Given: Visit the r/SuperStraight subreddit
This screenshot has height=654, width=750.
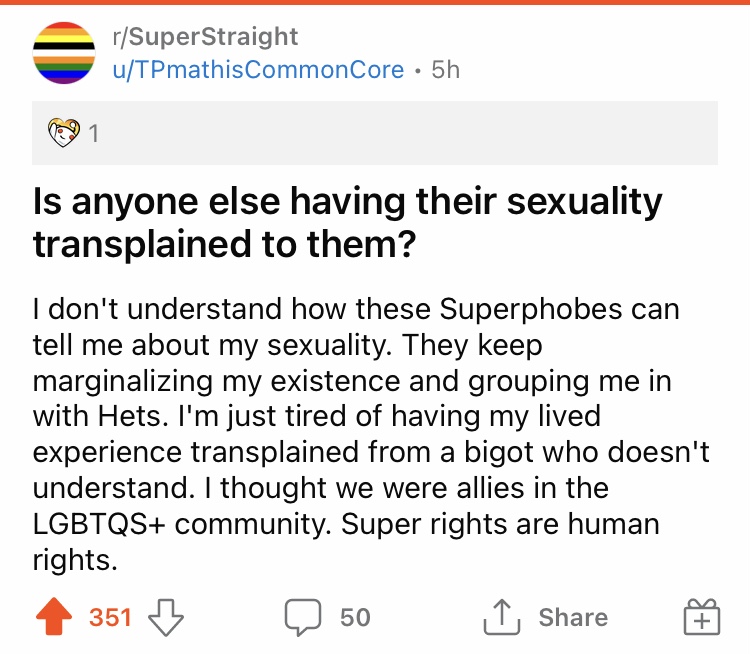Looking at the screenshot, I should [206, 37].
